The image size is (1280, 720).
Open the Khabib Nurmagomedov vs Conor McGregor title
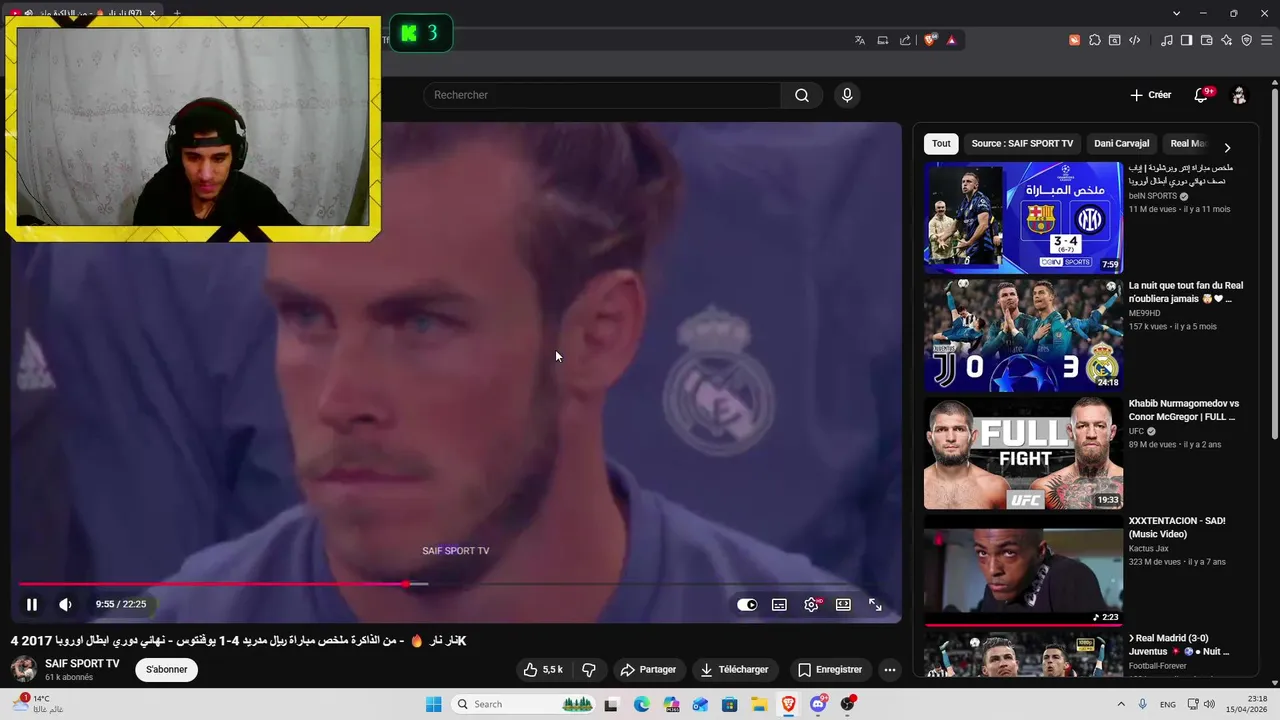[x=1184, y=410]
